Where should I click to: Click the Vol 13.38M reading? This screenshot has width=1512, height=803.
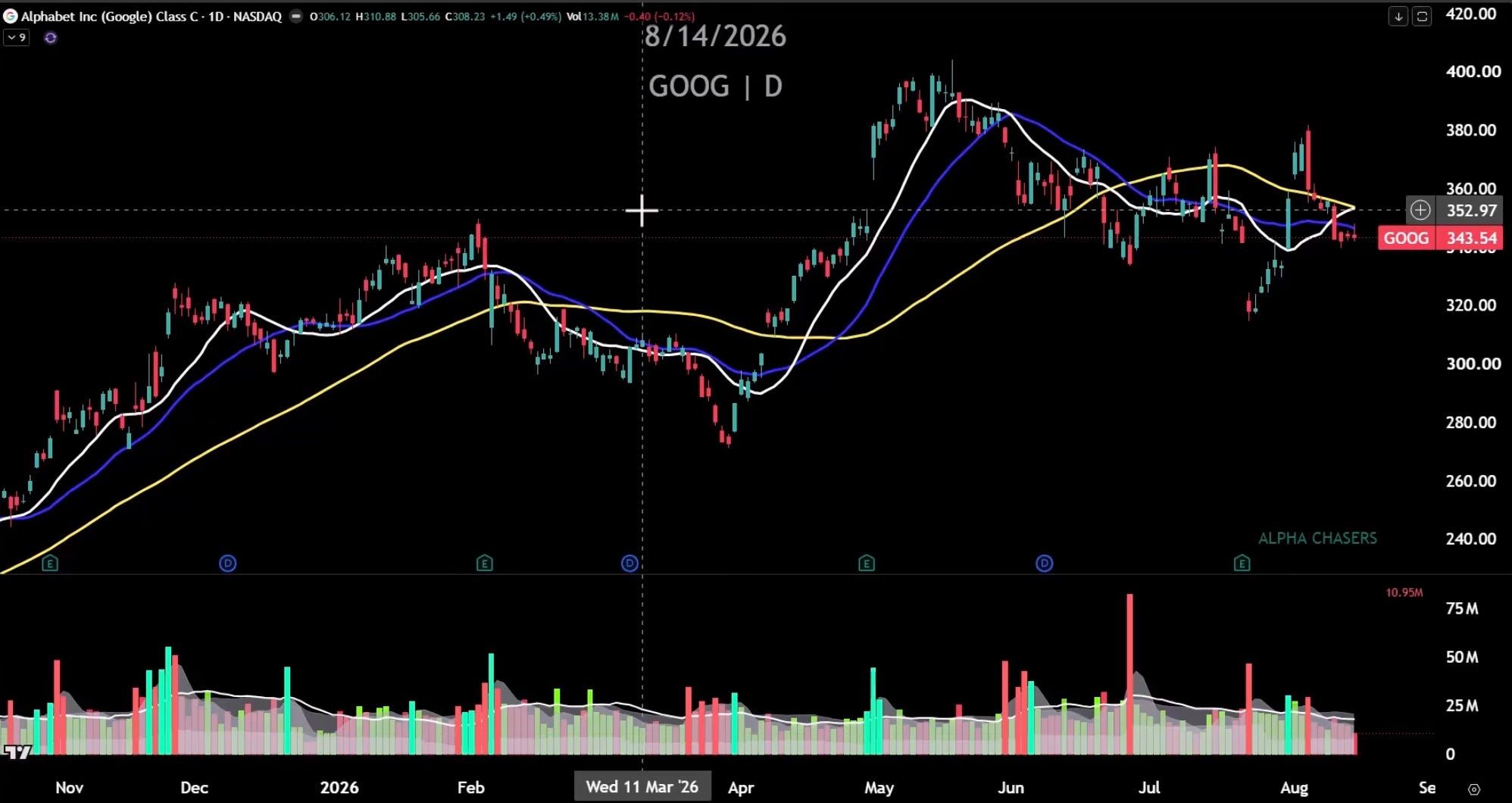(593, 16)
